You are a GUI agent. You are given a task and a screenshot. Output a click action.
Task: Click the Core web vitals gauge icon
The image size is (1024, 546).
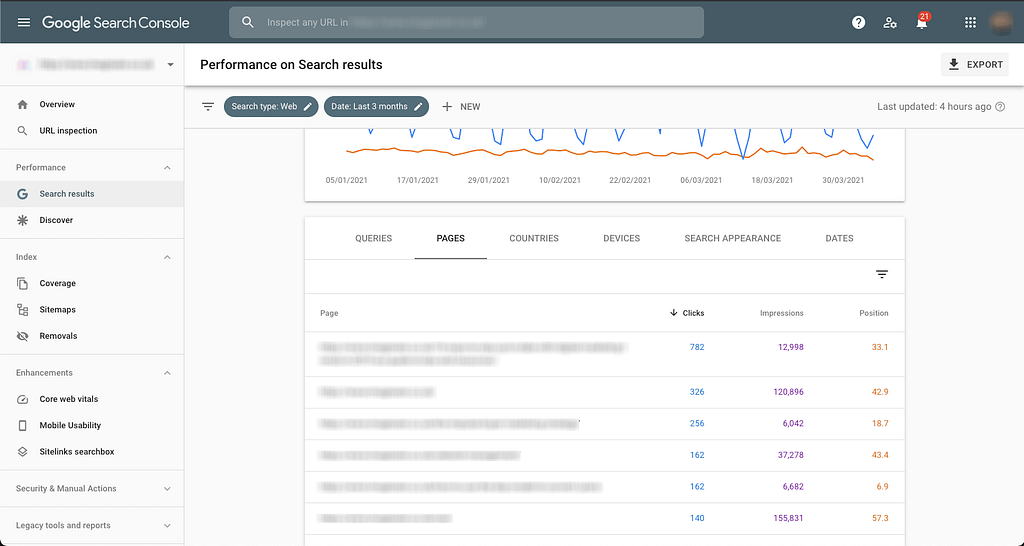(x=22, y=399)
